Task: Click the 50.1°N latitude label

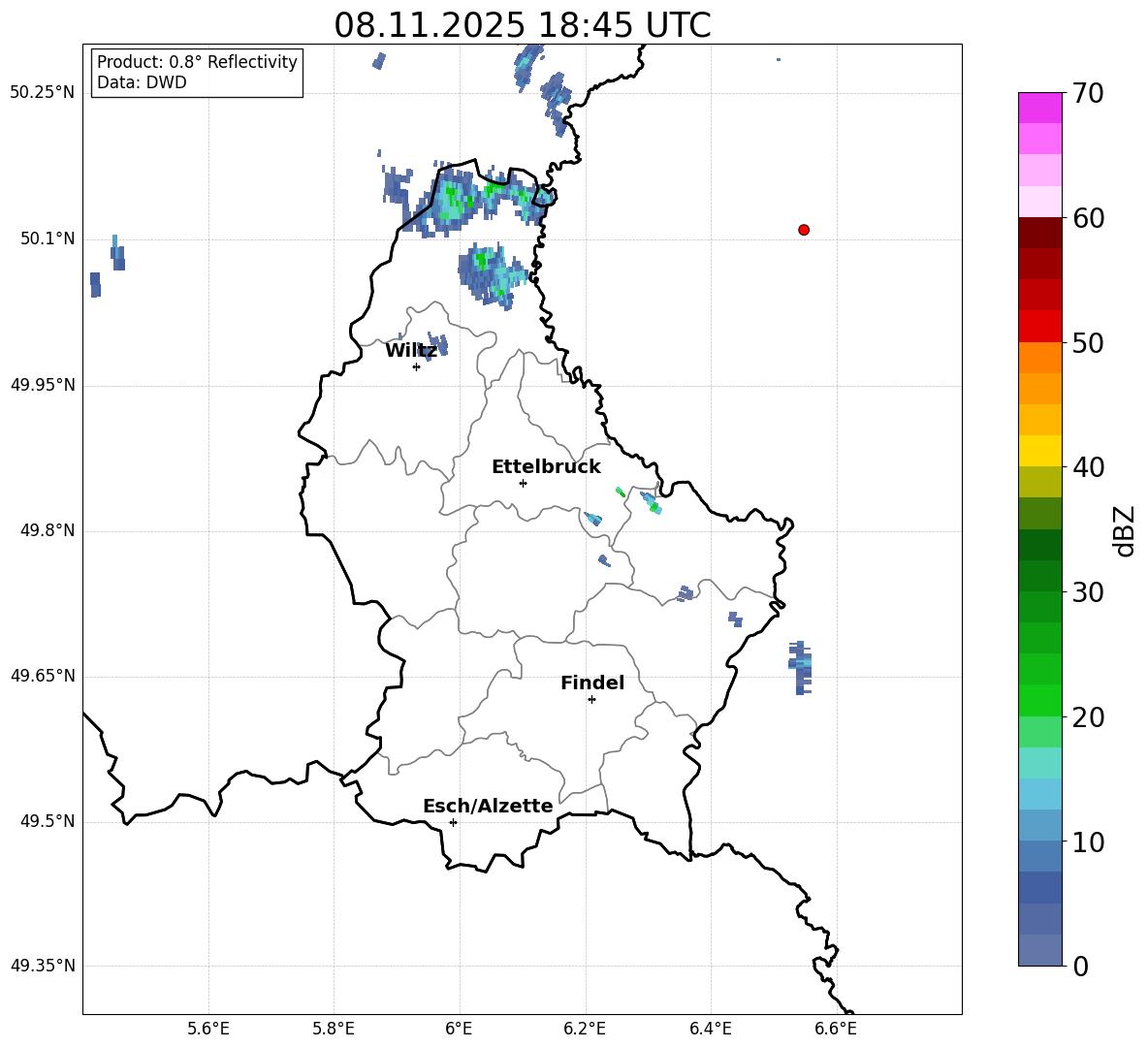Action: 48,239
